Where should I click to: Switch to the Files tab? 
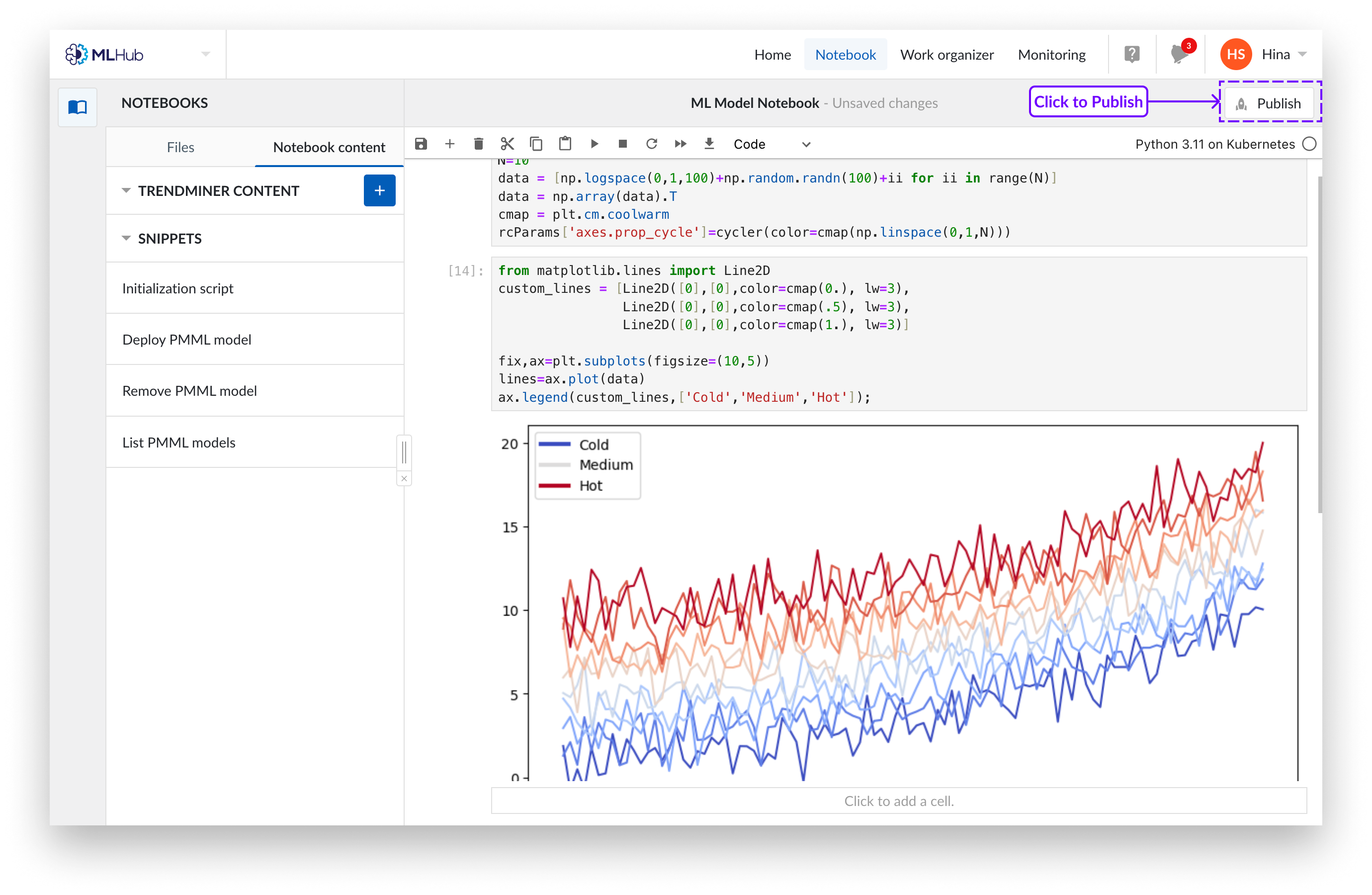(x=180, y=147)
